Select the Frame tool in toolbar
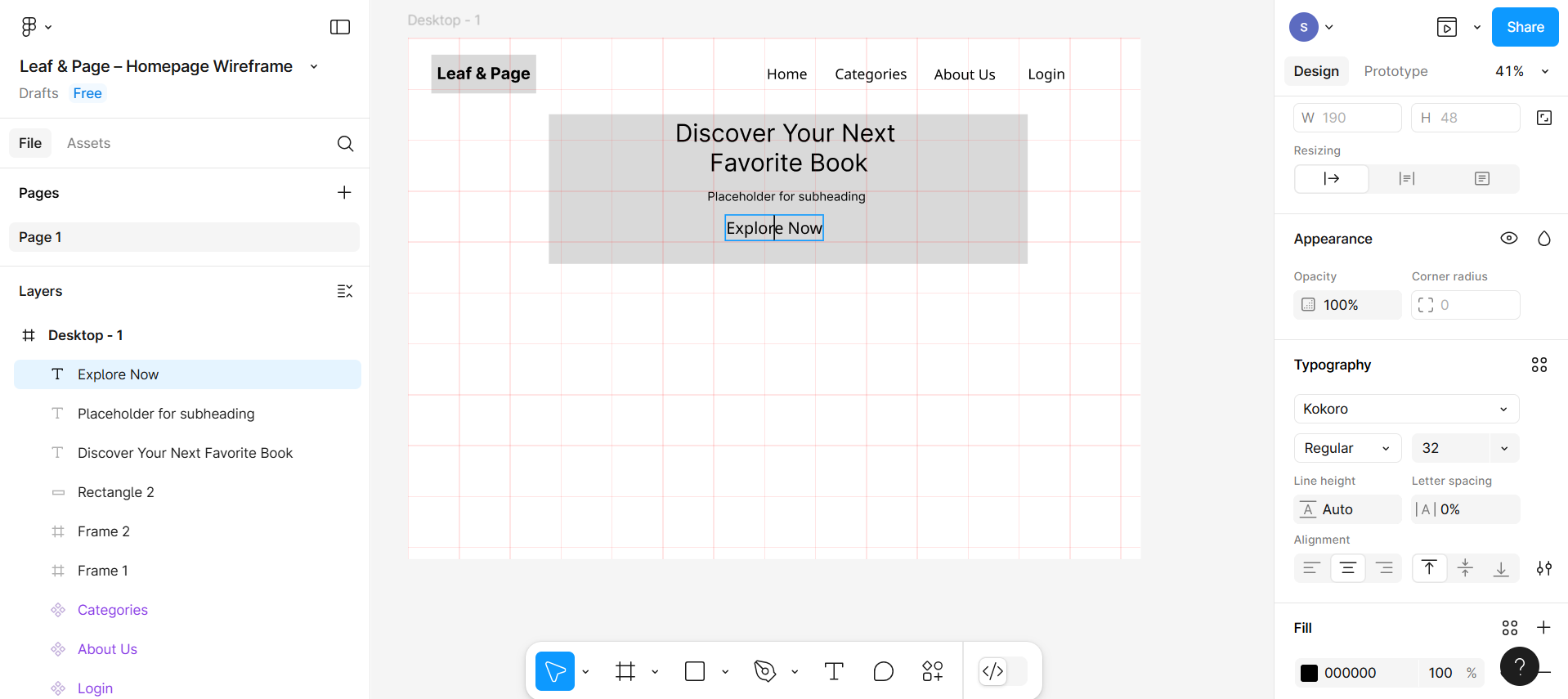The image size is (1568, 699). click(x=625, y=671)
